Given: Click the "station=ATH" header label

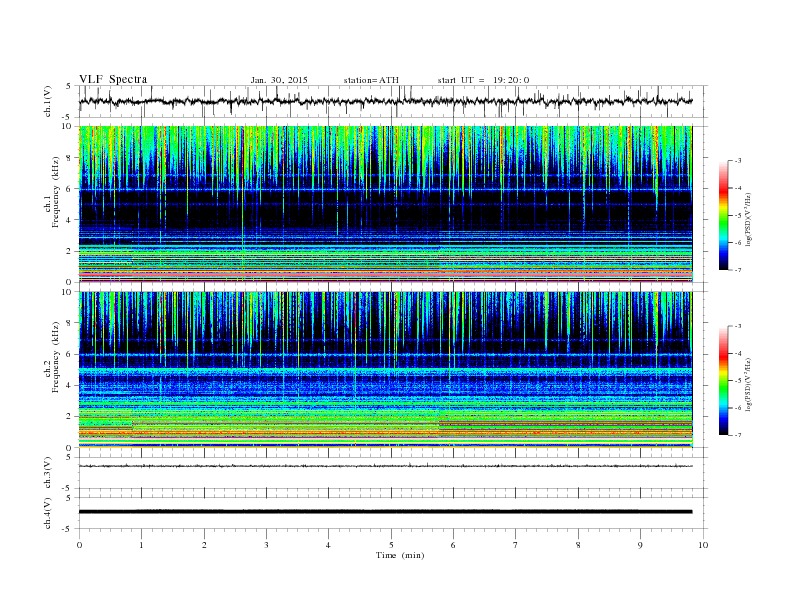Looking at the screenshot, I should tap(371, 80).
